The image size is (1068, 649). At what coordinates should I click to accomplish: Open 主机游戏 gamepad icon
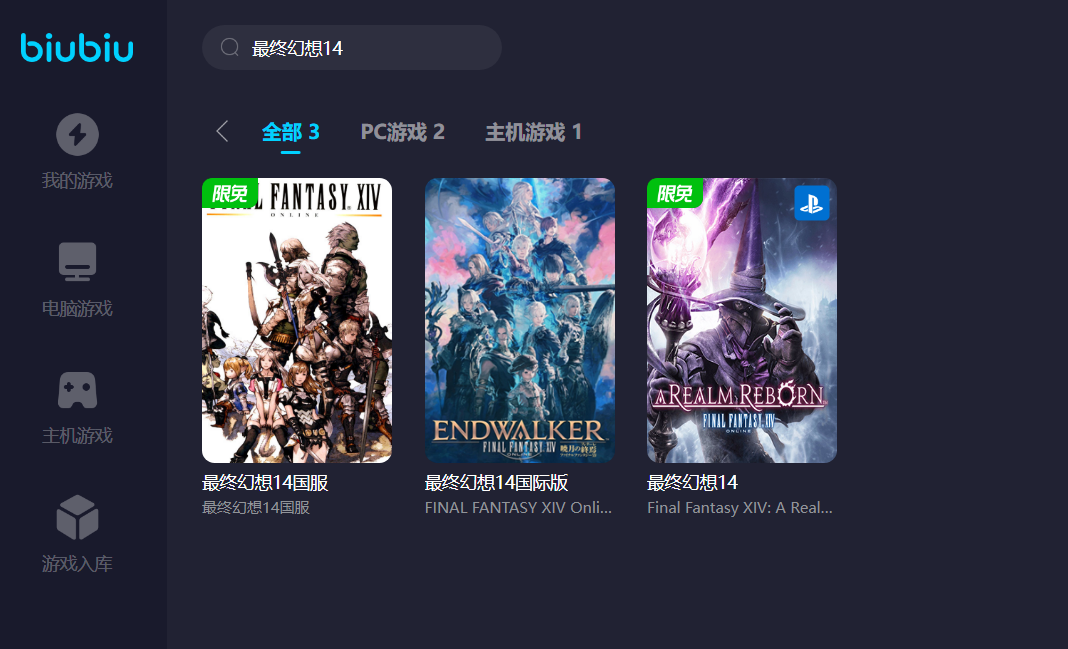click(x=77, y=390)
